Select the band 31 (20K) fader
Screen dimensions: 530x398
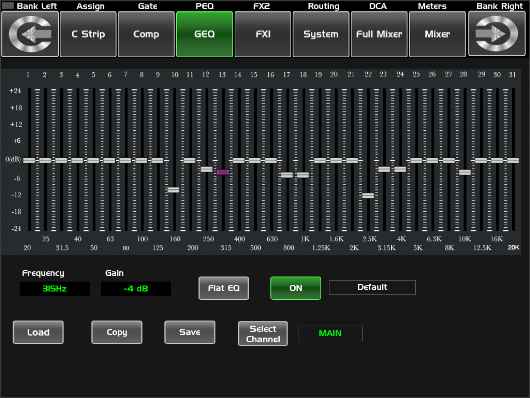point(513,160)
